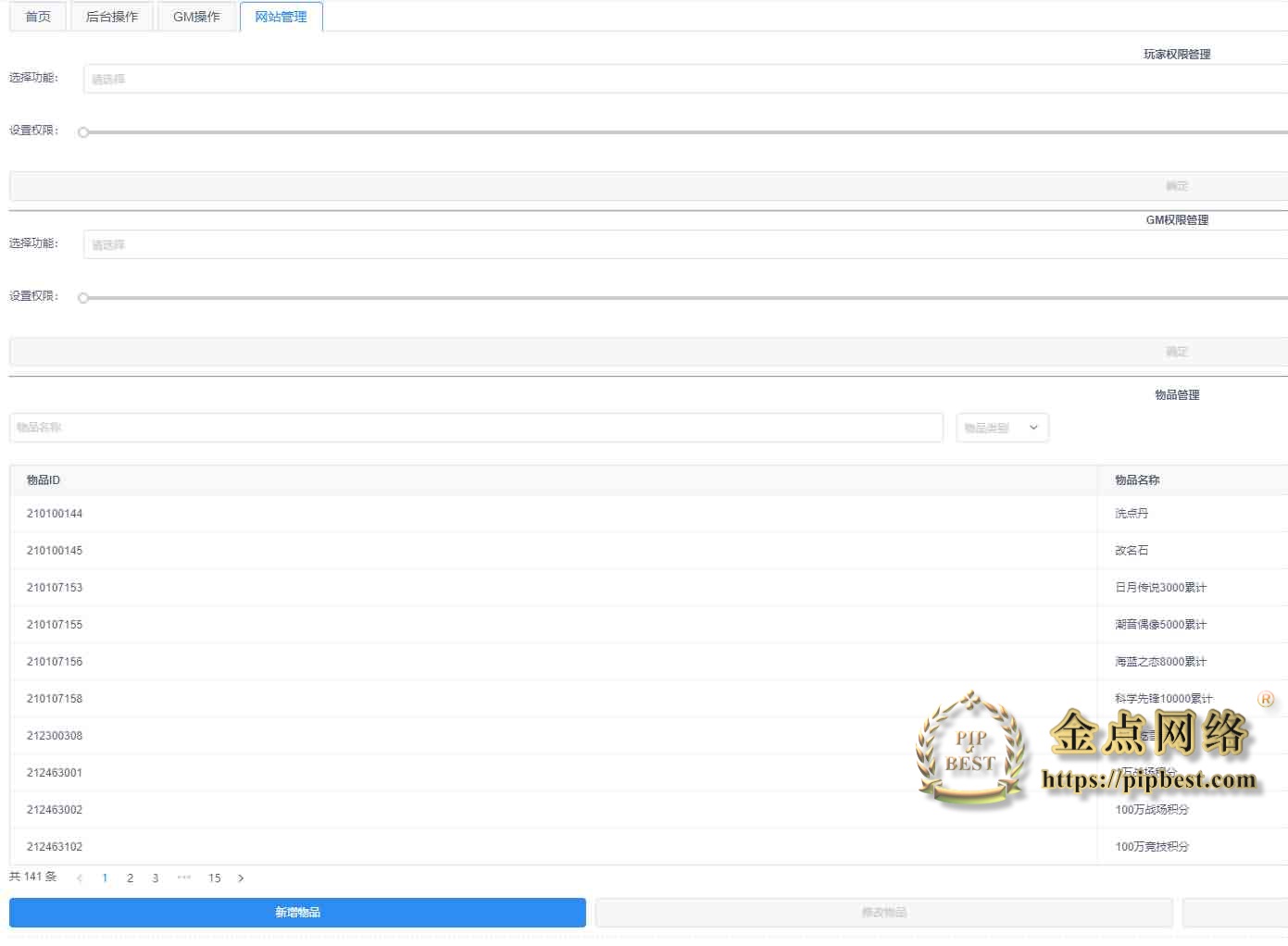Select the 网站管理 tab

[x=281, y=17]
